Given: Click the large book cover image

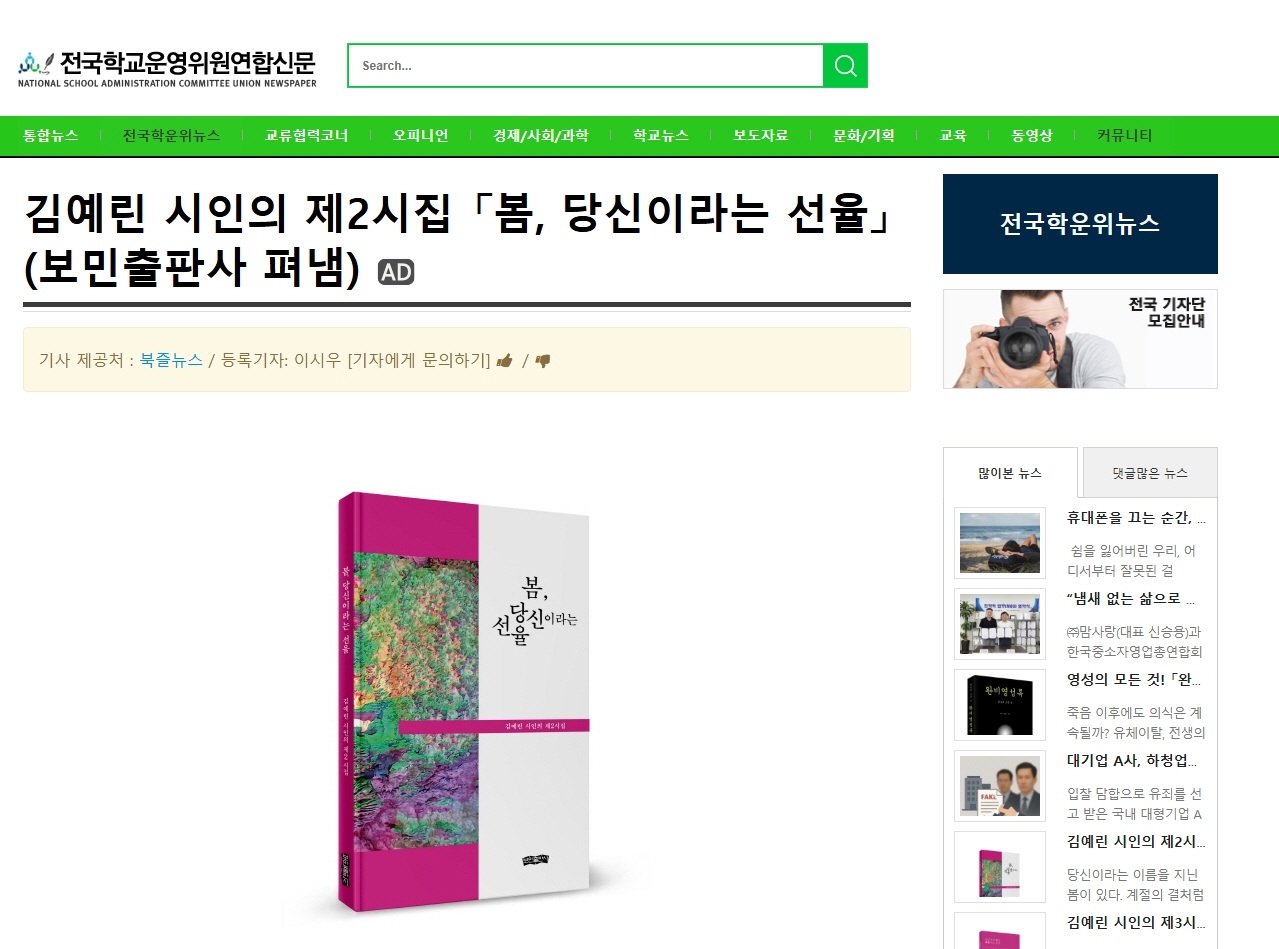Looking at the screenshot, I should coord(465,701).
